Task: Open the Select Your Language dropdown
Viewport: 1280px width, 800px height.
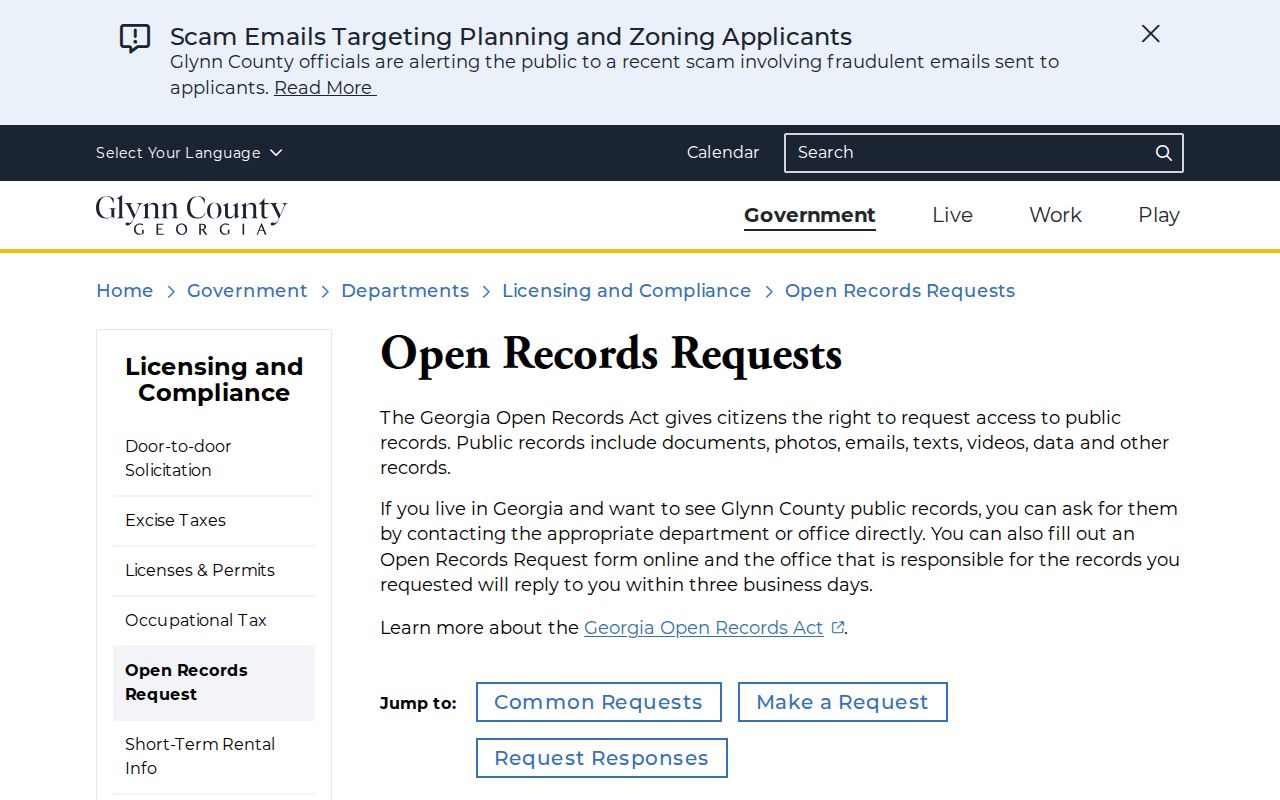Action: [189, 153]
